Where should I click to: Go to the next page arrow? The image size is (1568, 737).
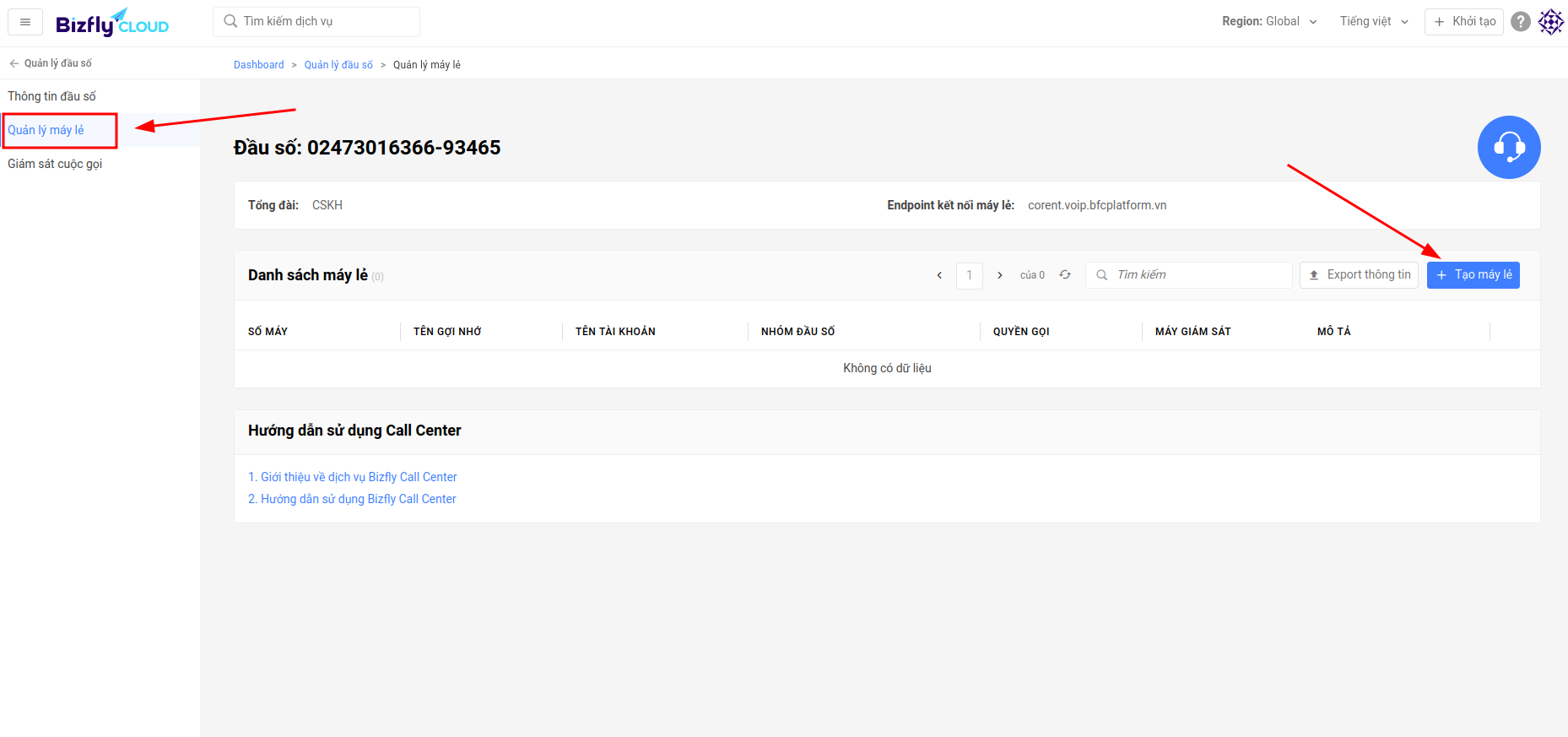(x=1000, y=275)
